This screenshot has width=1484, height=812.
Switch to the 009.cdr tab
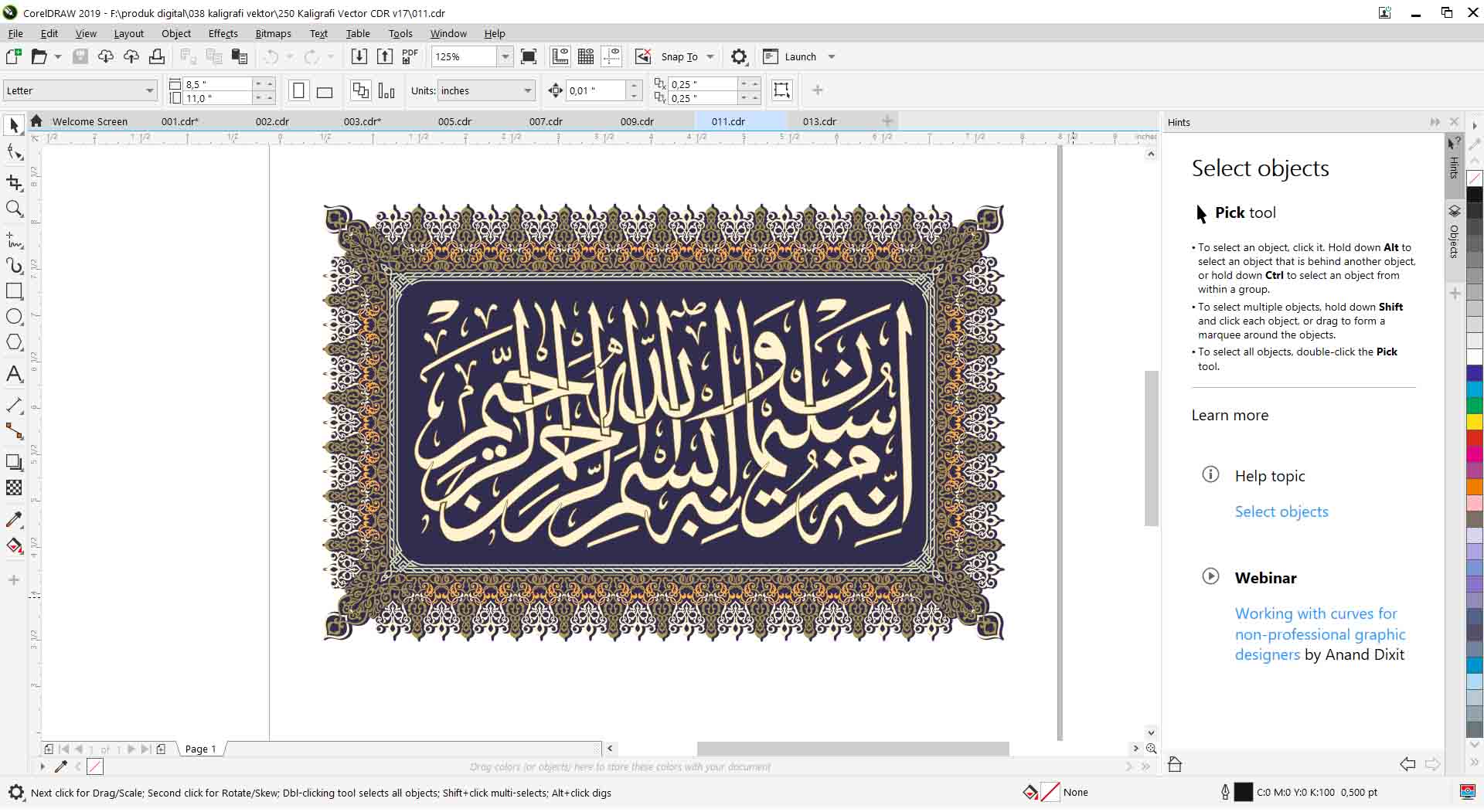click(637, 122)
